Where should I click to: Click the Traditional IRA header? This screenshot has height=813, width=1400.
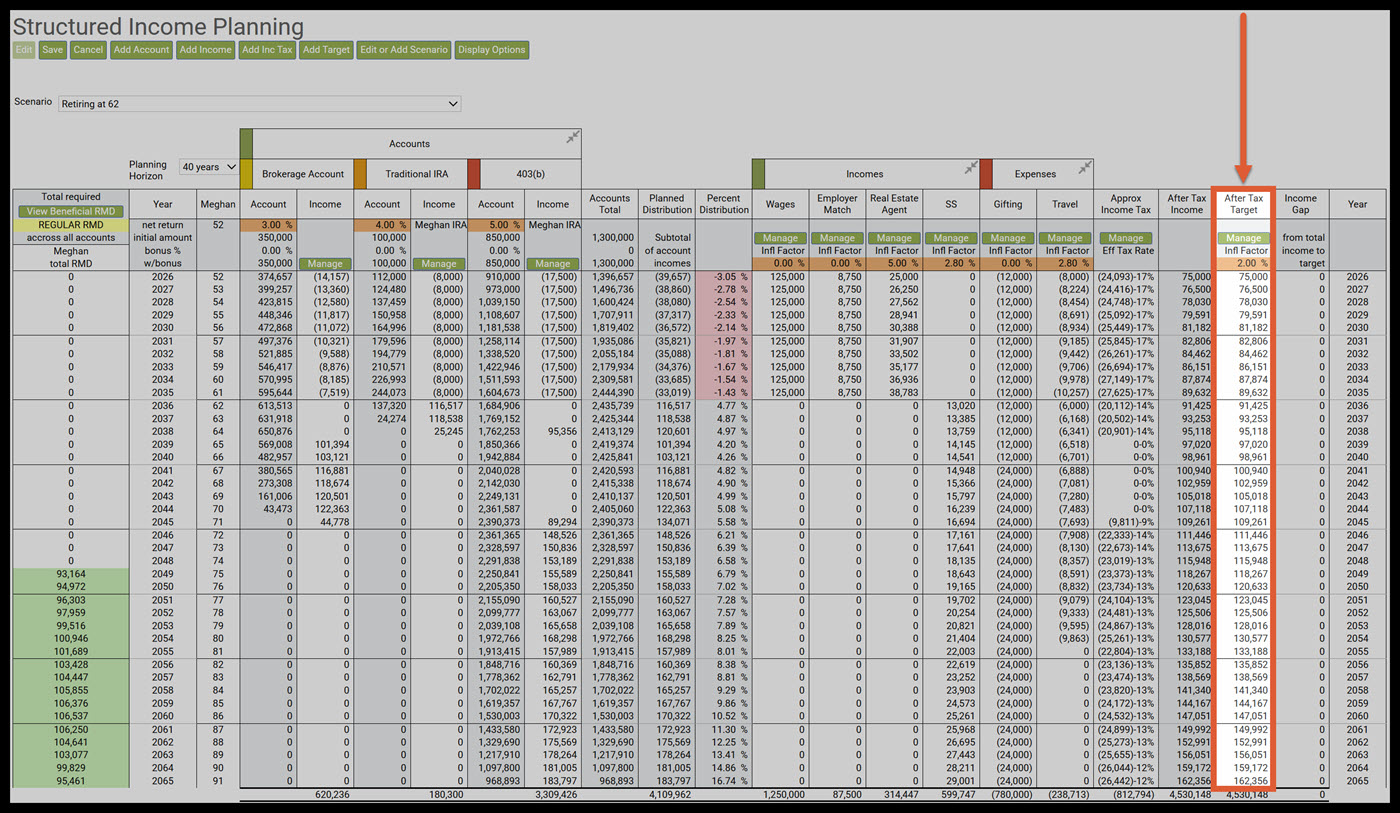(x=417, y=174)
